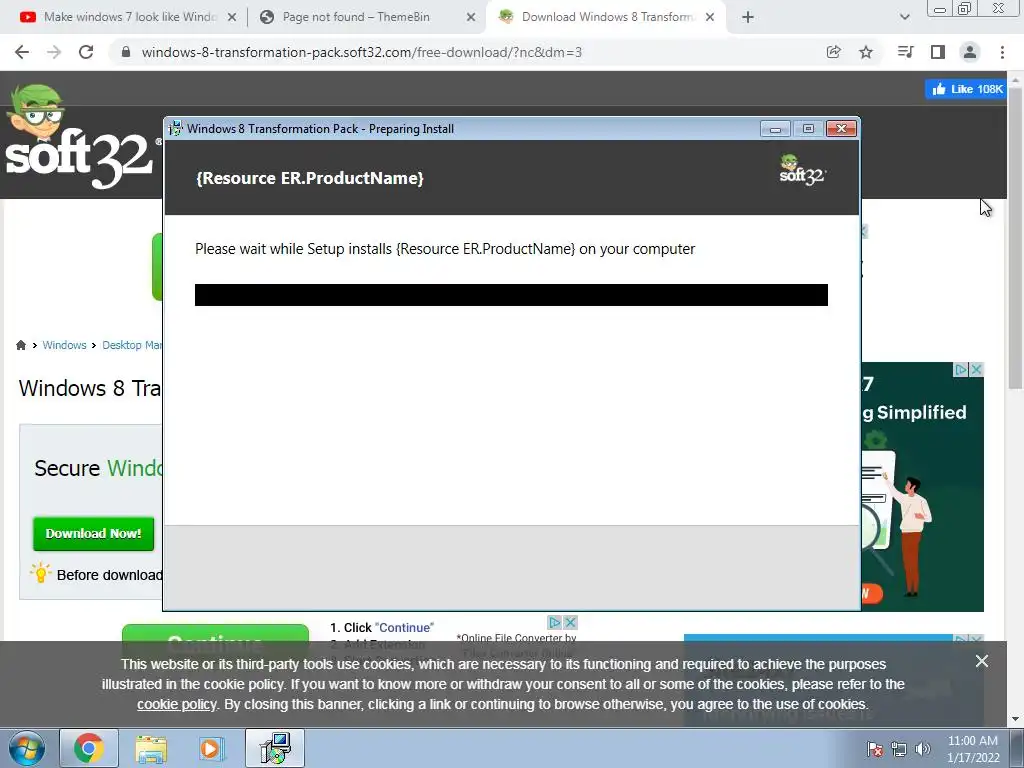Click soft32 logo in installer header
This screenshot has height=768, width=1024.
click(803, 170)
